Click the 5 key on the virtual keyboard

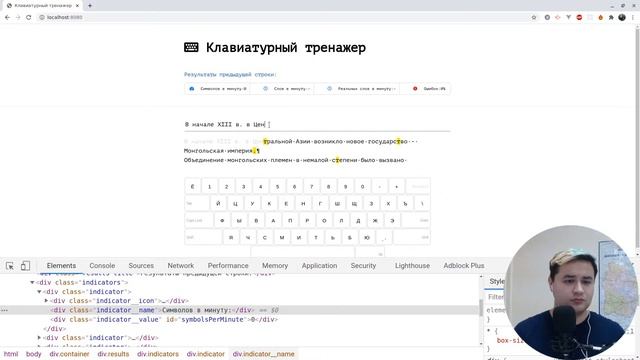pyautogui.click(x=278, y=187)
